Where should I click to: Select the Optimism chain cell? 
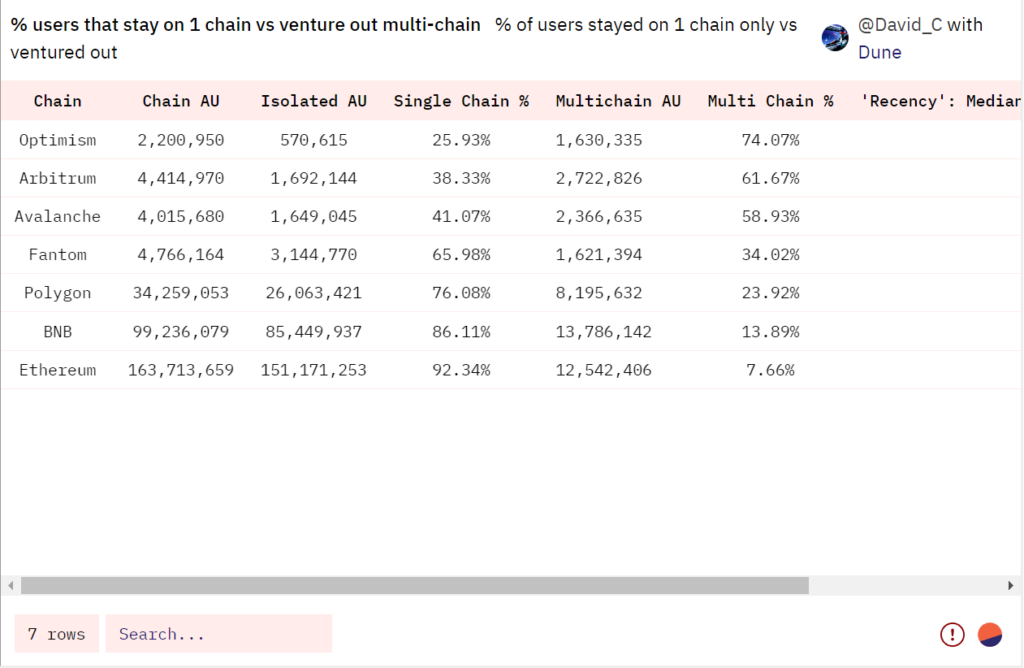click(x=57, y=140)
